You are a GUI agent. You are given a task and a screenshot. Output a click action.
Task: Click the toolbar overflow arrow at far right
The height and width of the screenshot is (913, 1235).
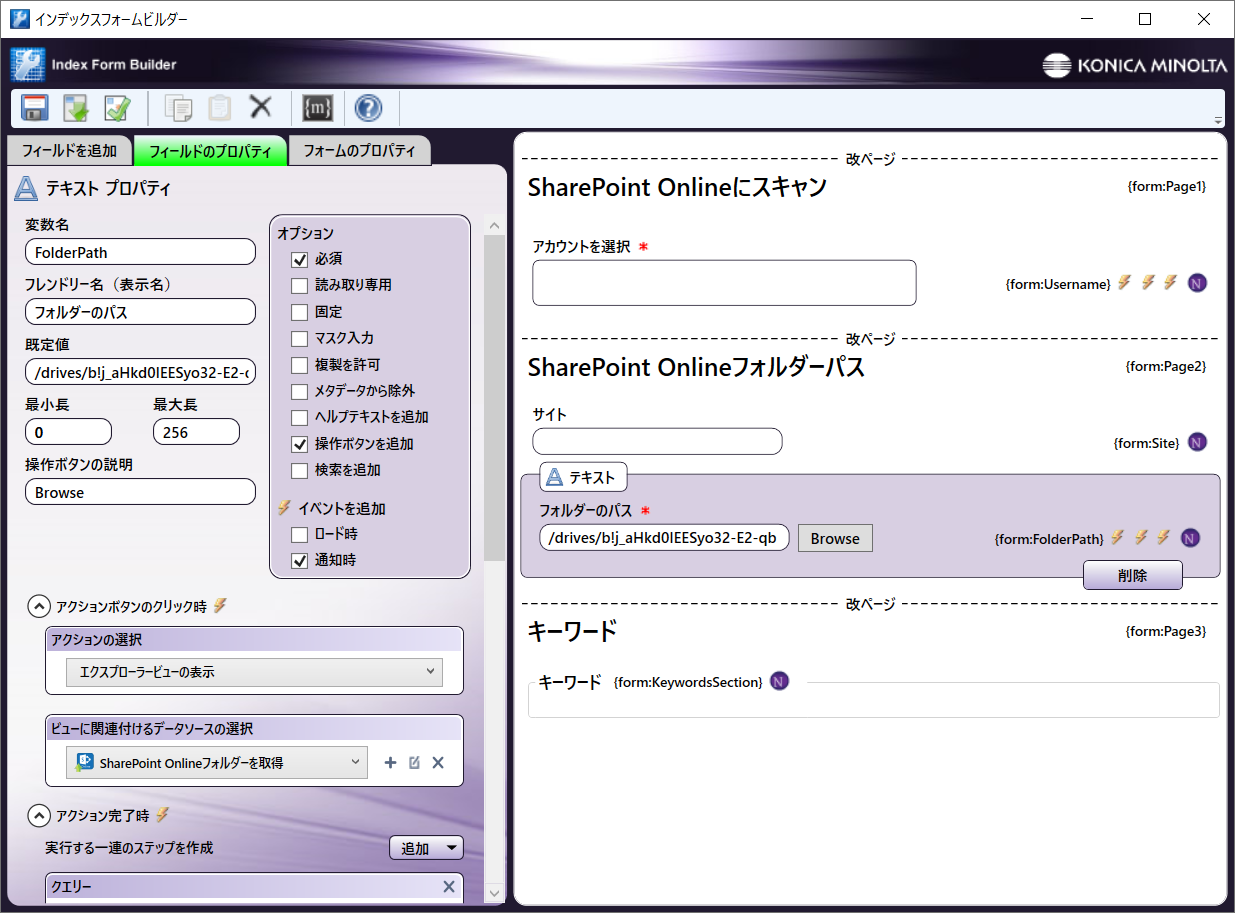point(1218,120)
